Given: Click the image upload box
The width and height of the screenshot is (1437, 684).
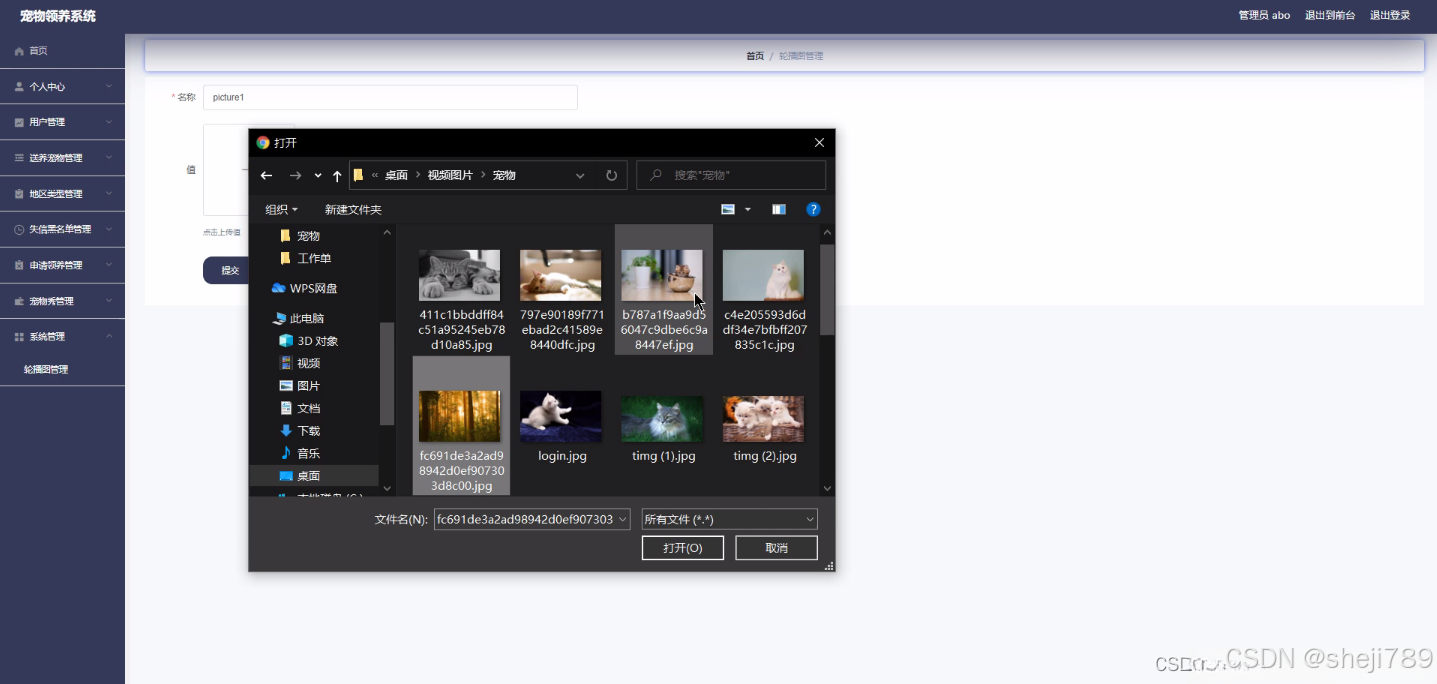Looking at the screenshot, I should [x=226, y=170].
